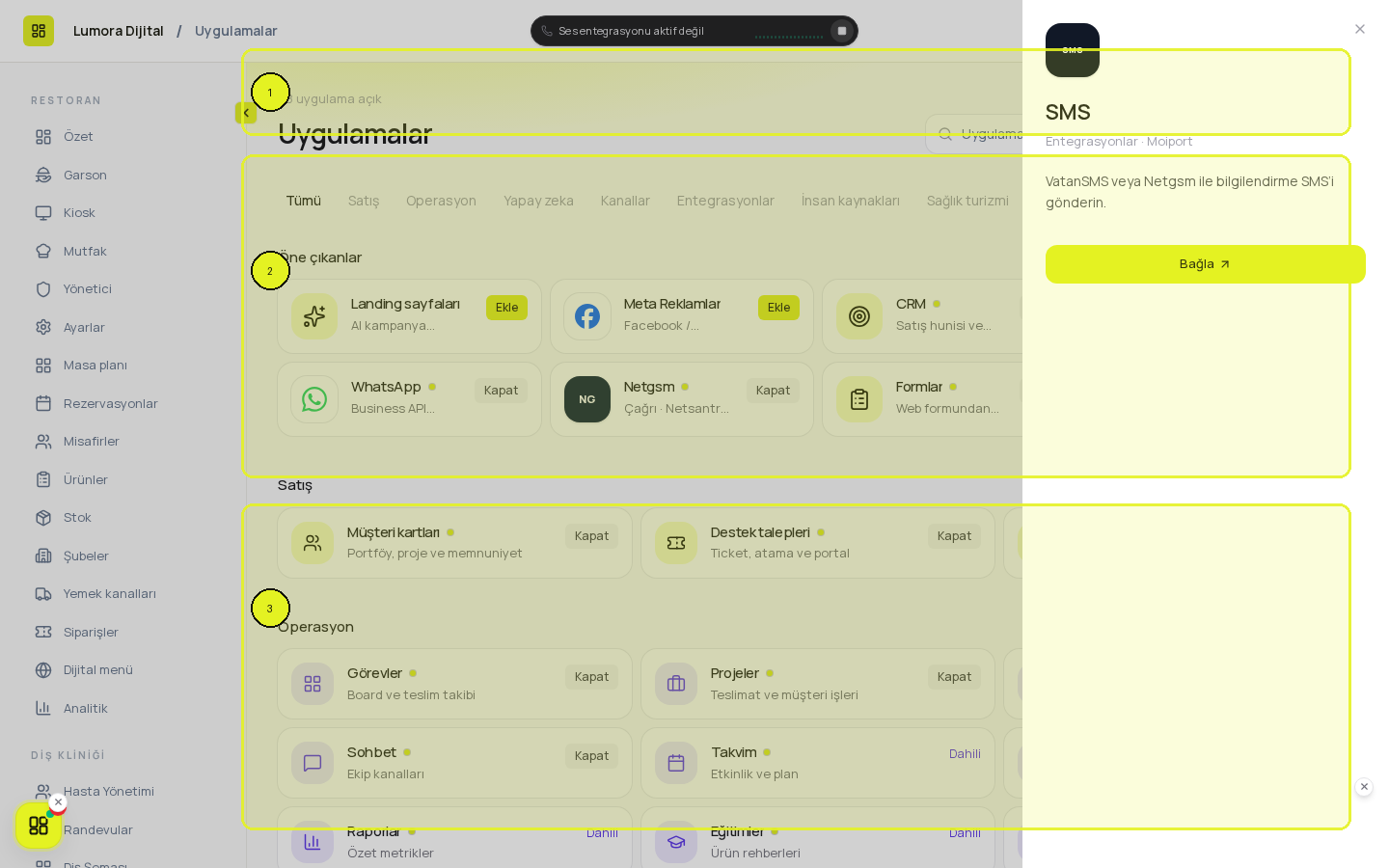Collapse the sidebar with the chevron button
This screenshot has width=1389, height=868.
(x=246, y=113)
